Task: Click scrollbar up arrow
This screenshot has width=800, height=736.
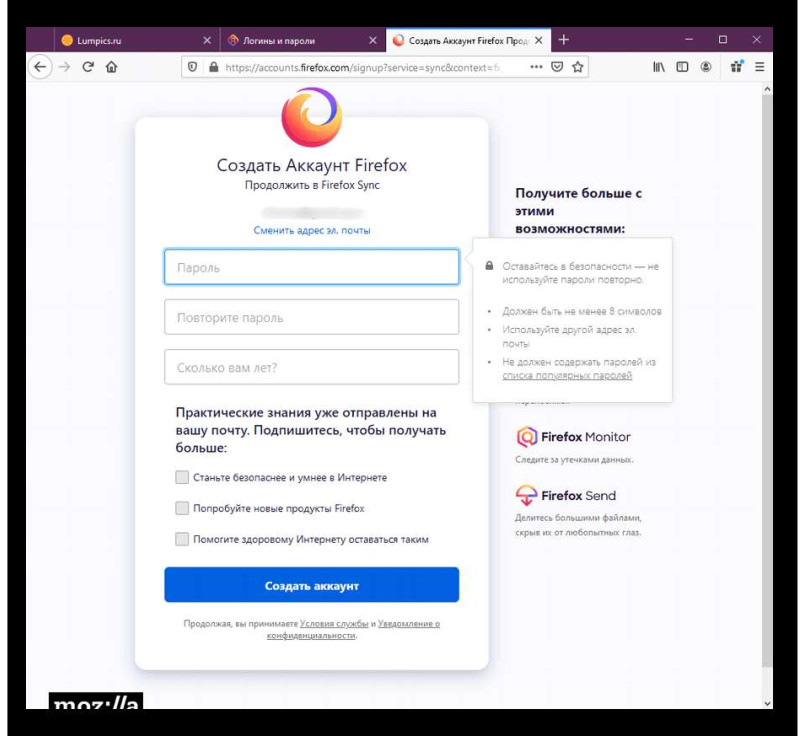Action: coord(767,89)
